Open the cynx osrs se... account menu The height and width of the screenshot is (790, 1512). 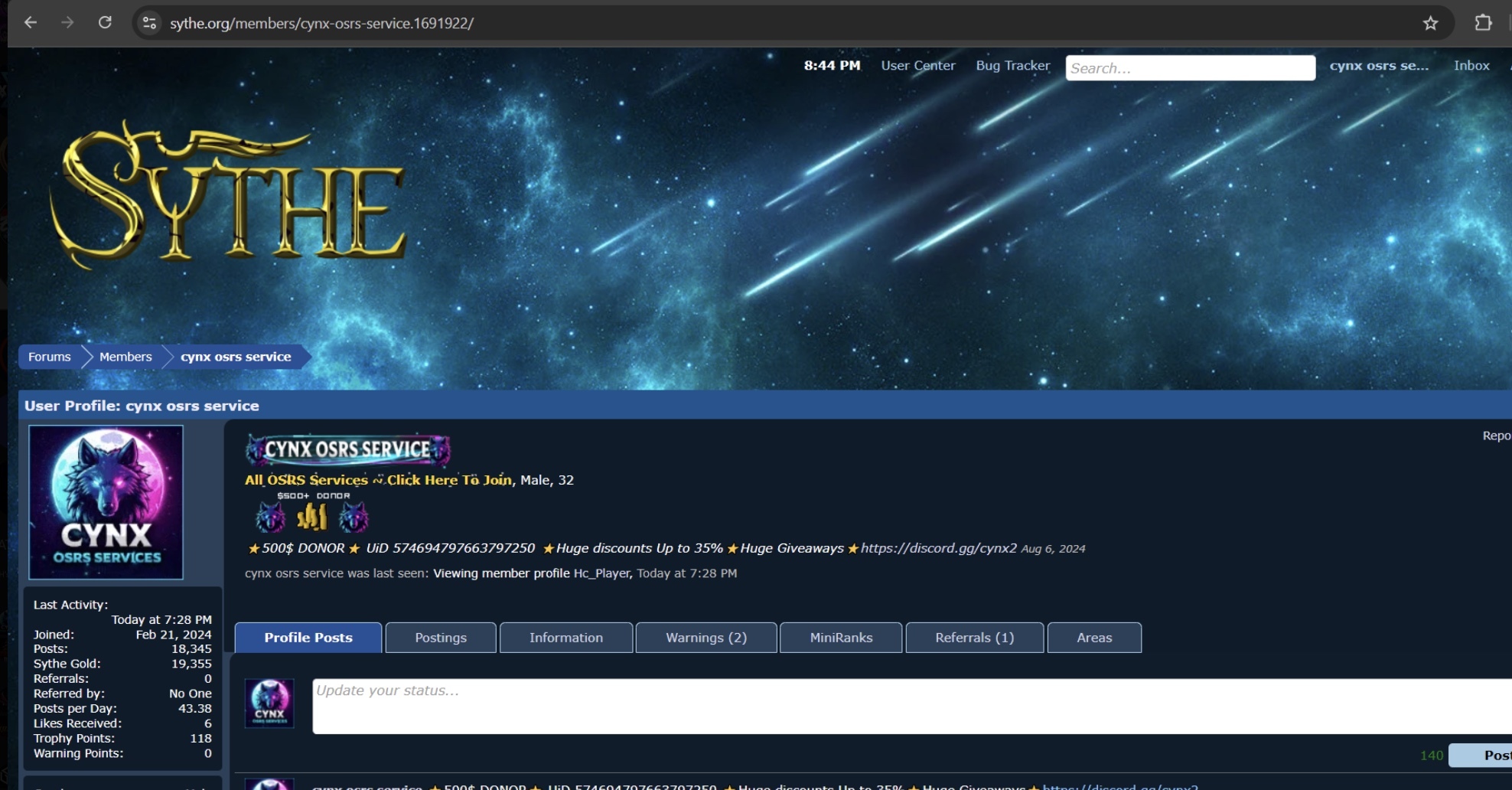coord(1379,66)
